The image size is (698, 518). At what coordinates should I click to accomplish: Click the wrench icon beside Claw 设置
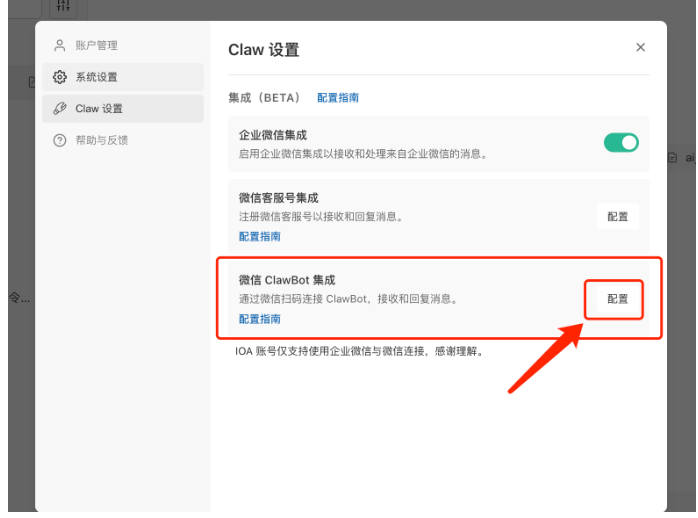tap(60, 108)
